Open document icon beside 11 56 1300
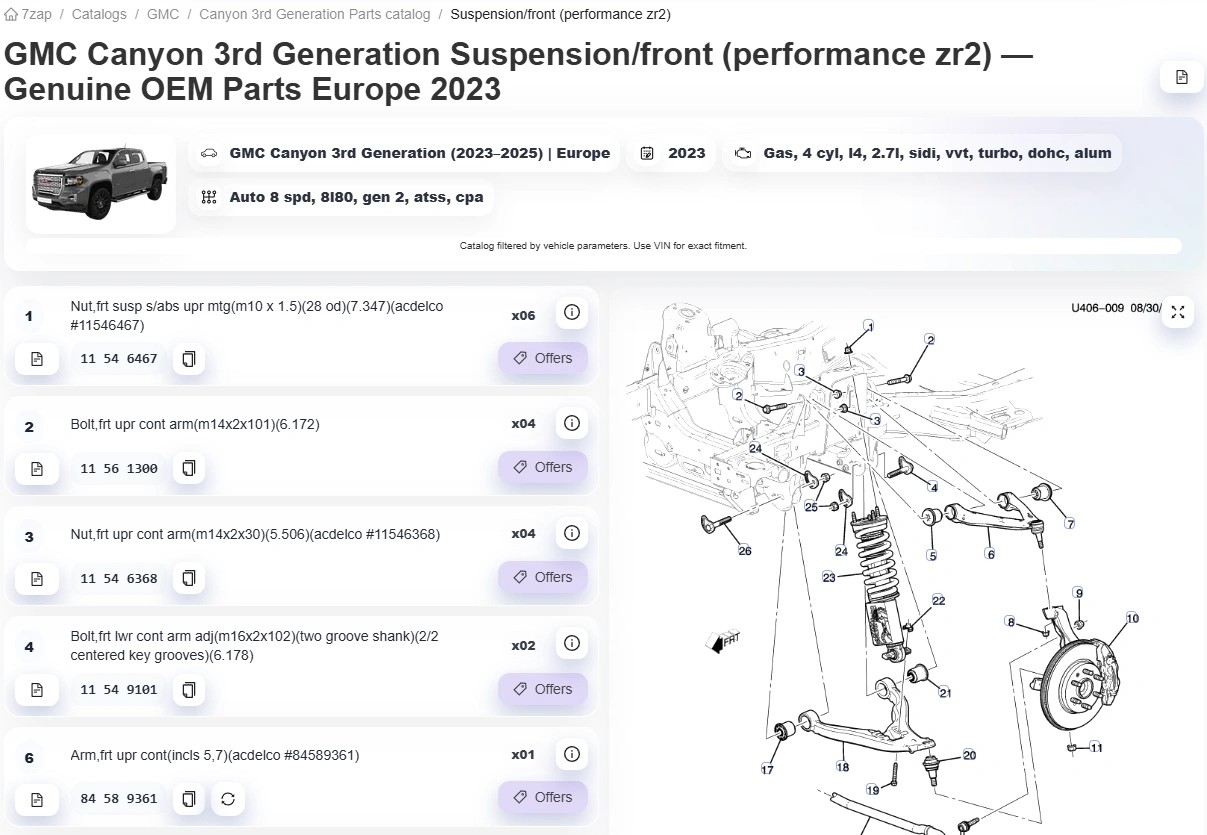Viewport: 1207px width, 835px height. click(x=37, y=468)
